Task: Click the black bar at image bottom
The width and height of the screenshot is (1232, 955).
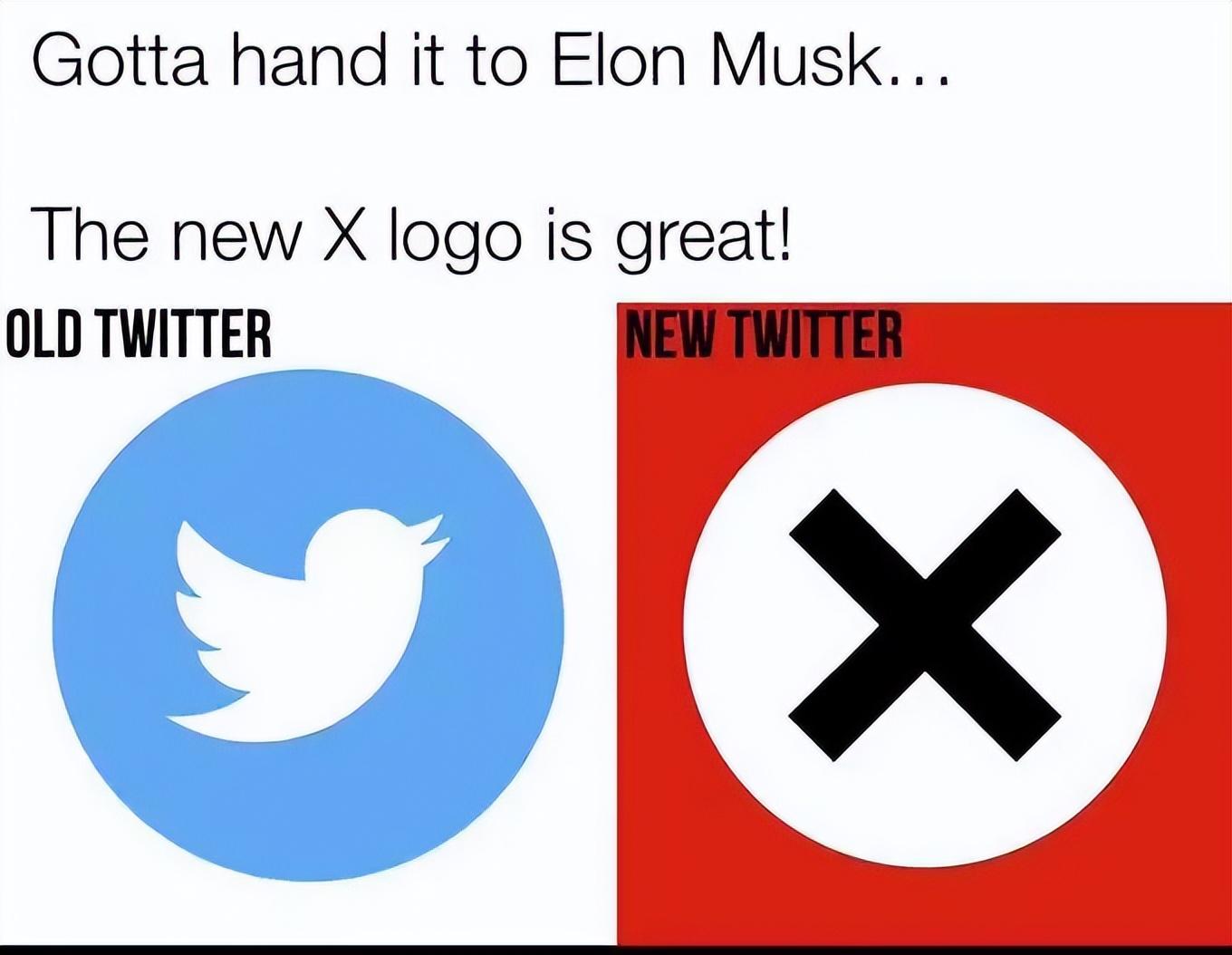Action: [616, 950]
